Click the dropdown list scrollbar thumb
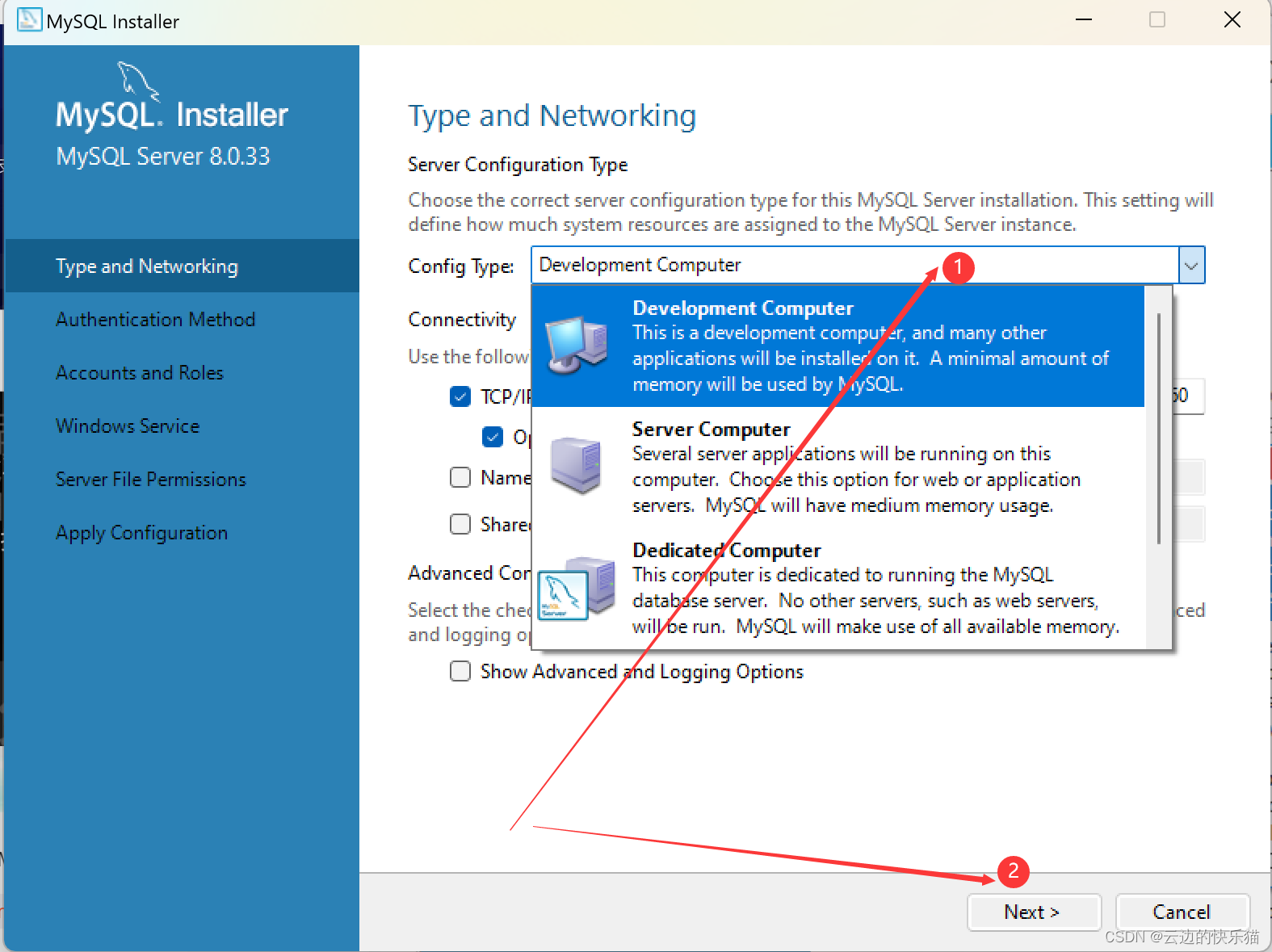This screenshot has width=1272, height=952. (x=1159, y=428)
